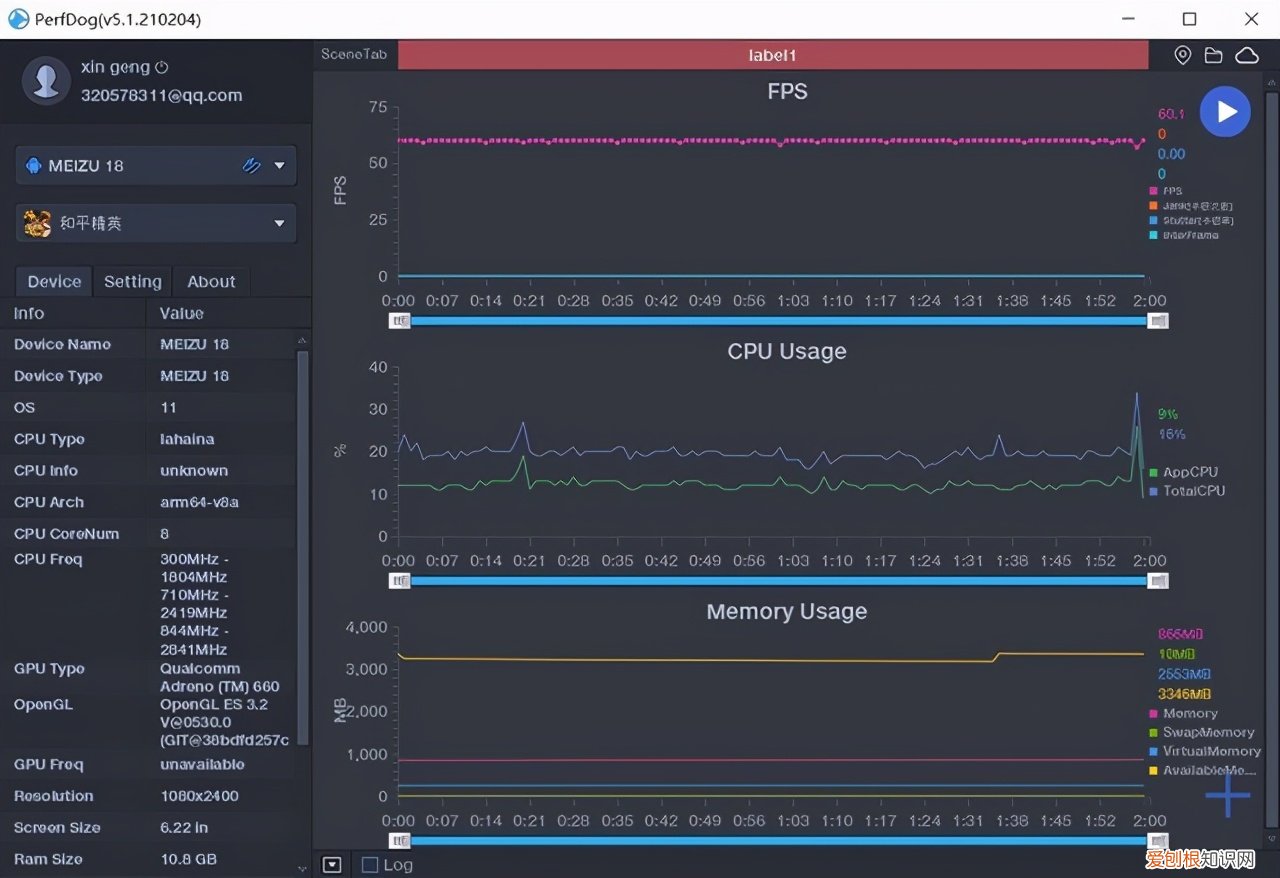Click the USB connection icon on MEIZU 18
The height and width of the screenshot is (878, 1280).
[251, 166]
